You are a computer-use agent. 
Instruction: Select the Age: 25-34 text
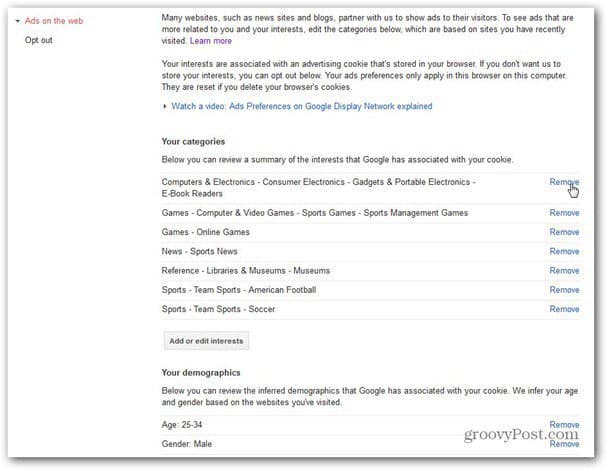[x=182, y=424]
